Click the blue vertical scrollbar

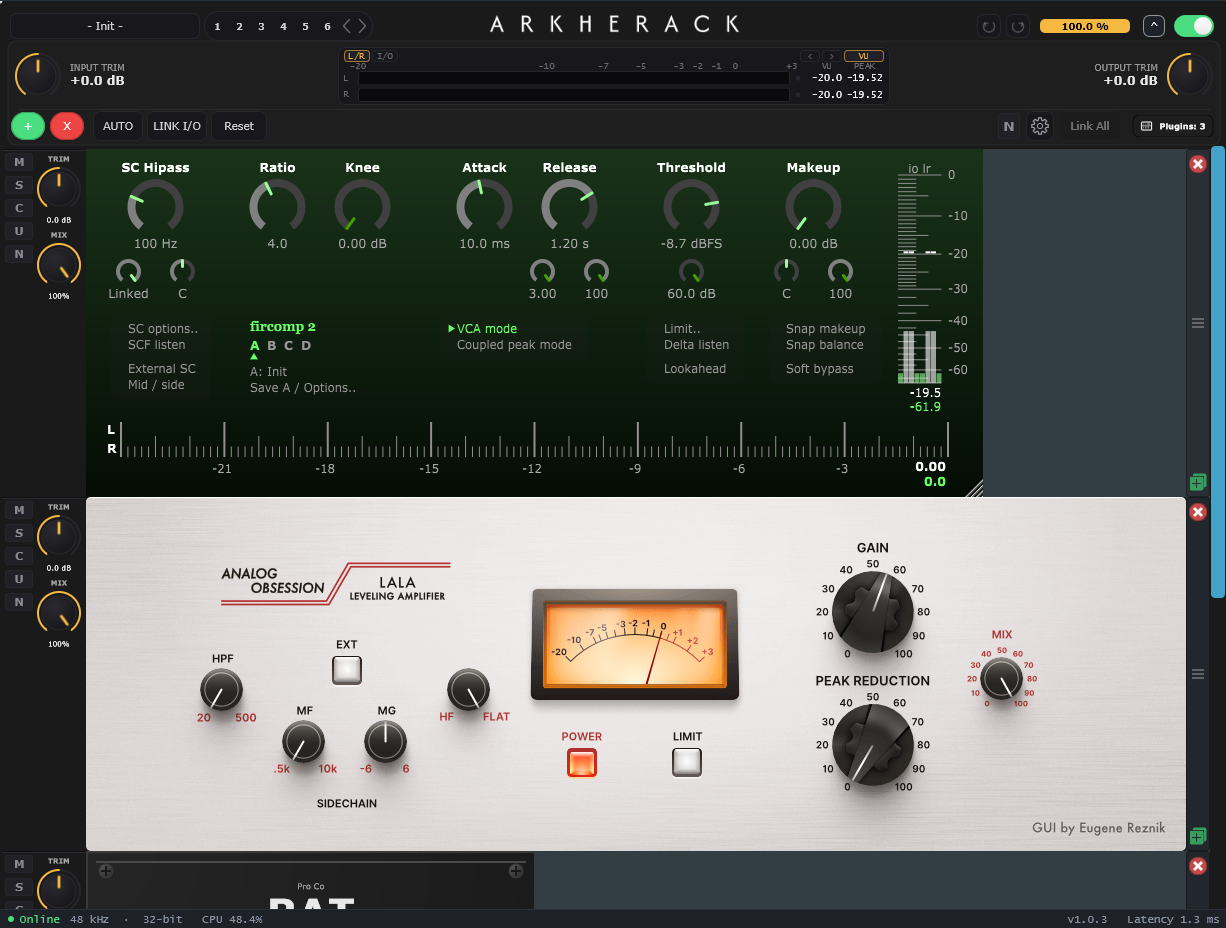tap(1217, 372)
